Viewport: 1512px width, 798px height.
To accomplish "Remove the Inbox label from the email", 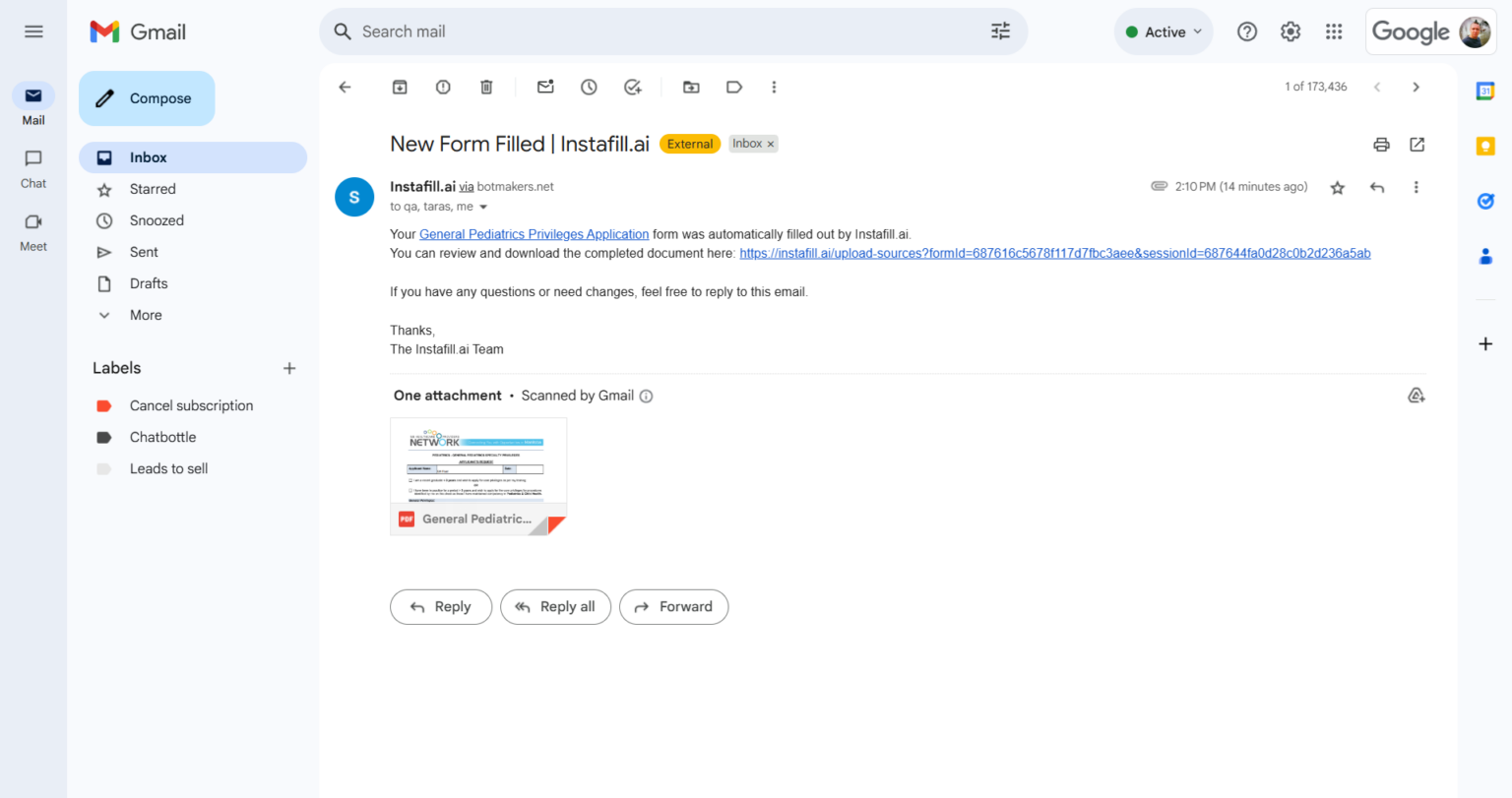I will tap(771, 143).
